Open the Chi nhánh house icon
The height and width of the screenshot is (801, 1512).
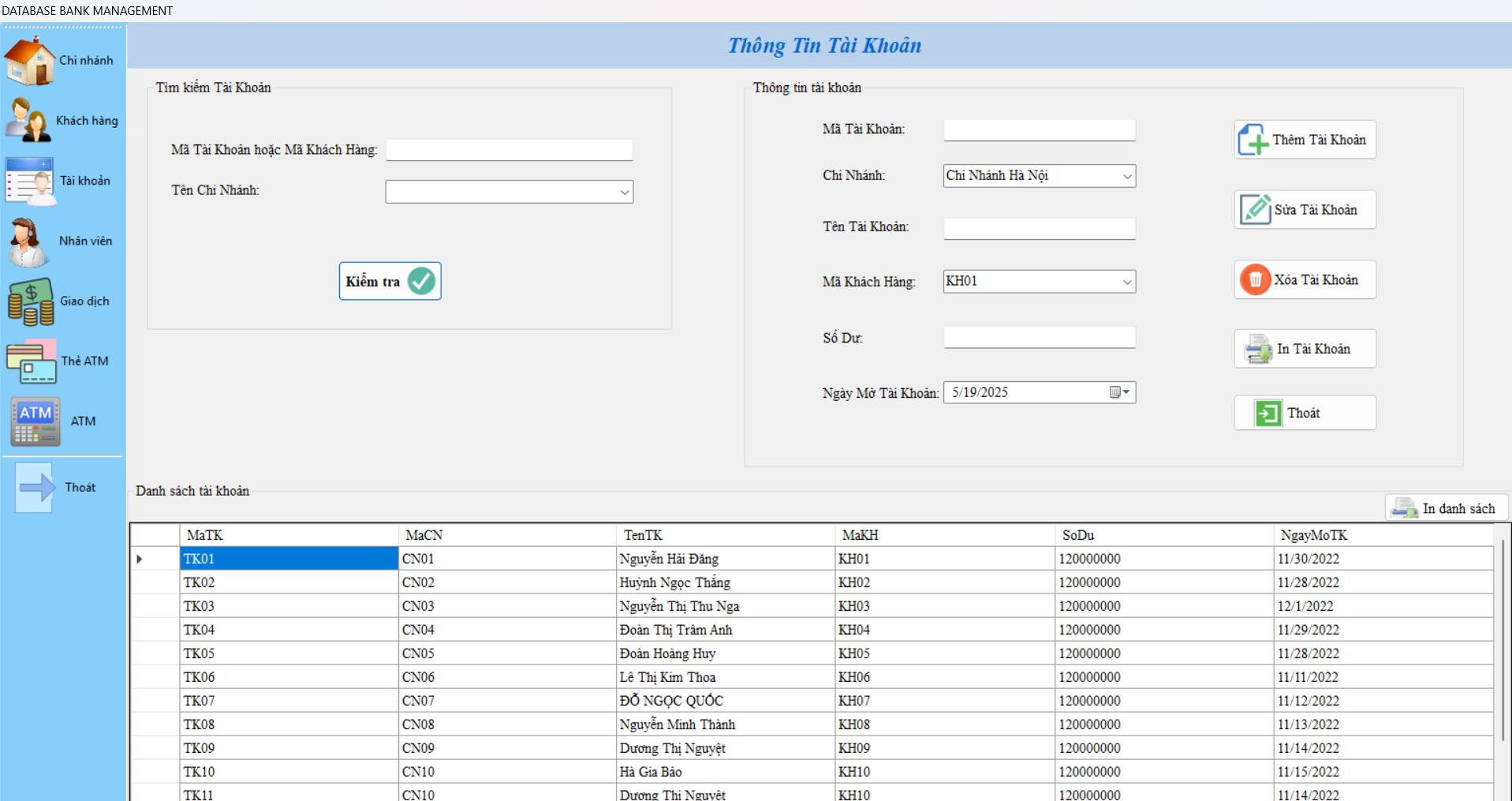[30, 61]
